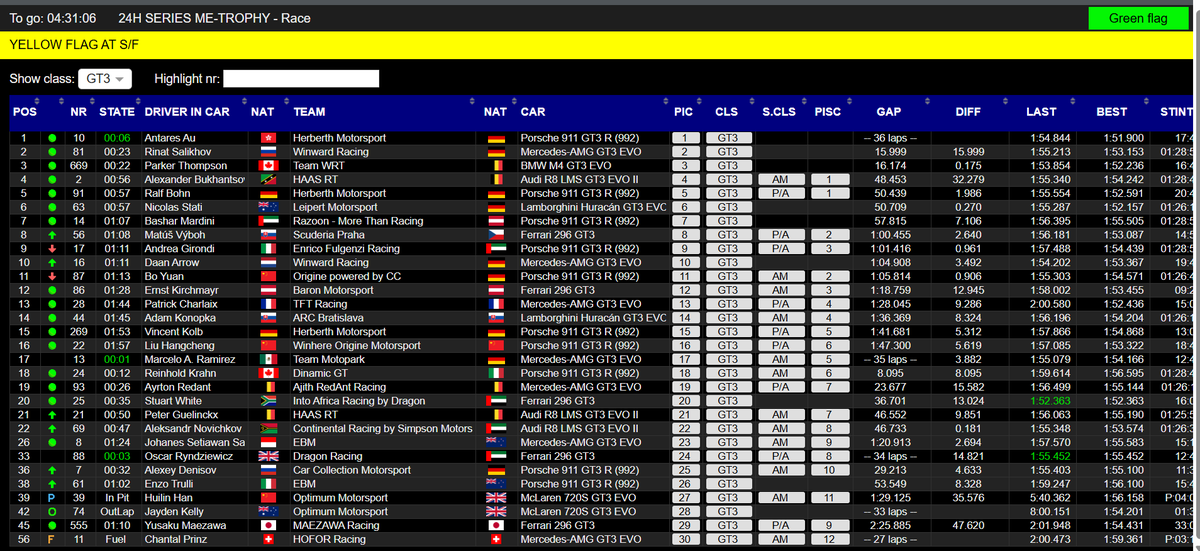Screen dimensions: 1200x551
Task: Sort by the PIC column header
Action: (684, 112)
